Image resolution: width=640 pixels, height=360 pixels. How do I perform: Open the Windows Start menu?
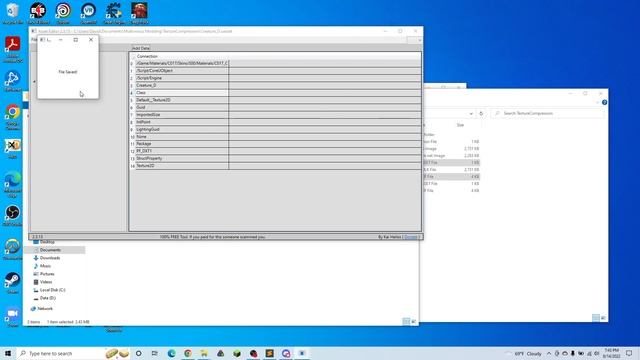pos(8,353)
